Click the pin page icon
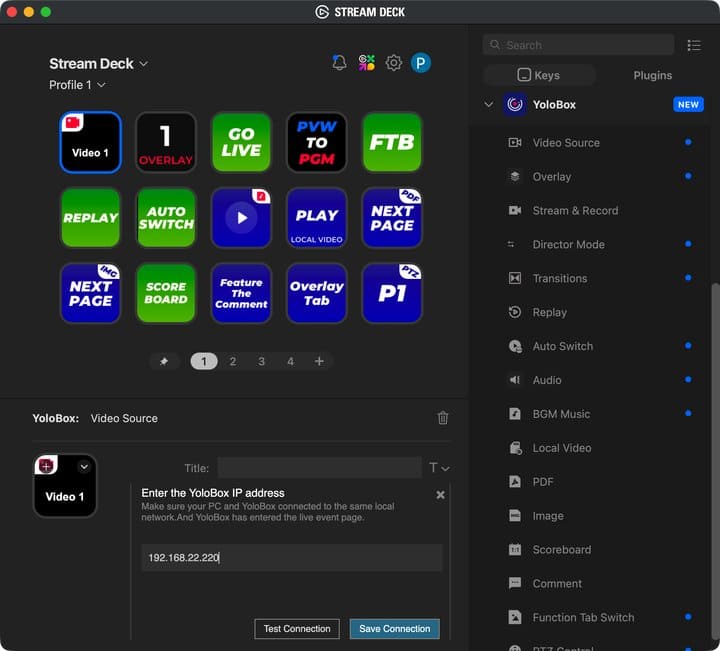Screen dimensions: 720x651 click(x=163, y=361)
